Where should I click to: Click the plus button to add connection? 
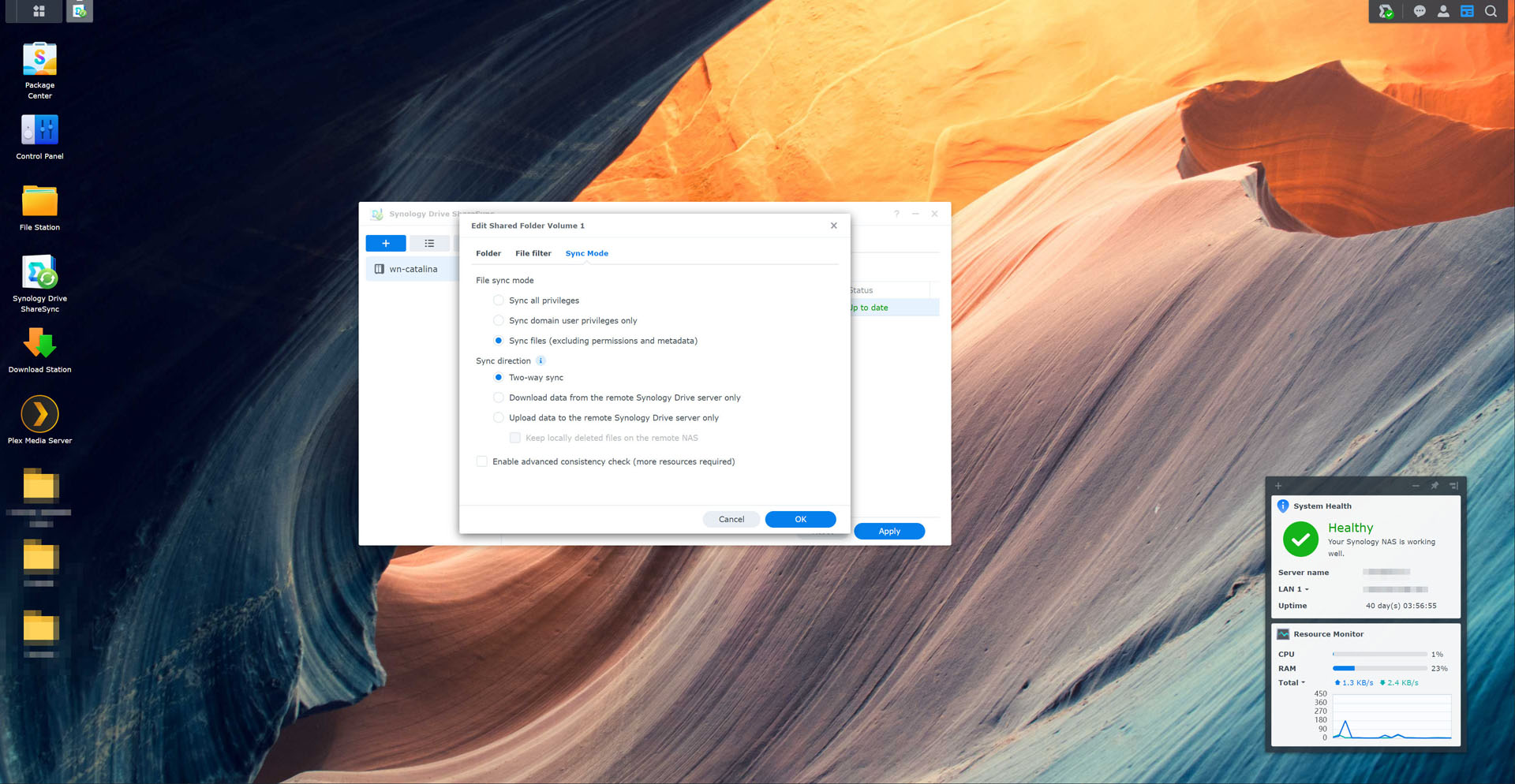tap(386, 244)
